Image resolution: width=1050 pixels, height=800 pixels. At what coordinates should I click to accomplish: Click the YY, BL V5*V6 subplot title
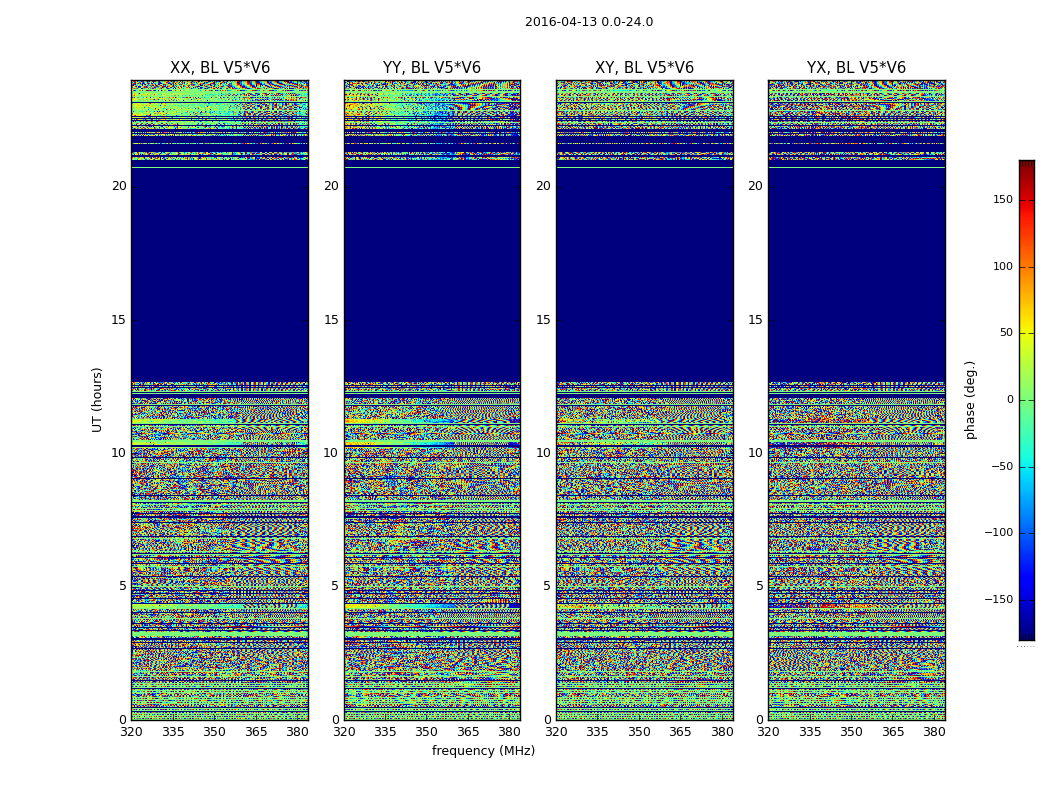432,68
